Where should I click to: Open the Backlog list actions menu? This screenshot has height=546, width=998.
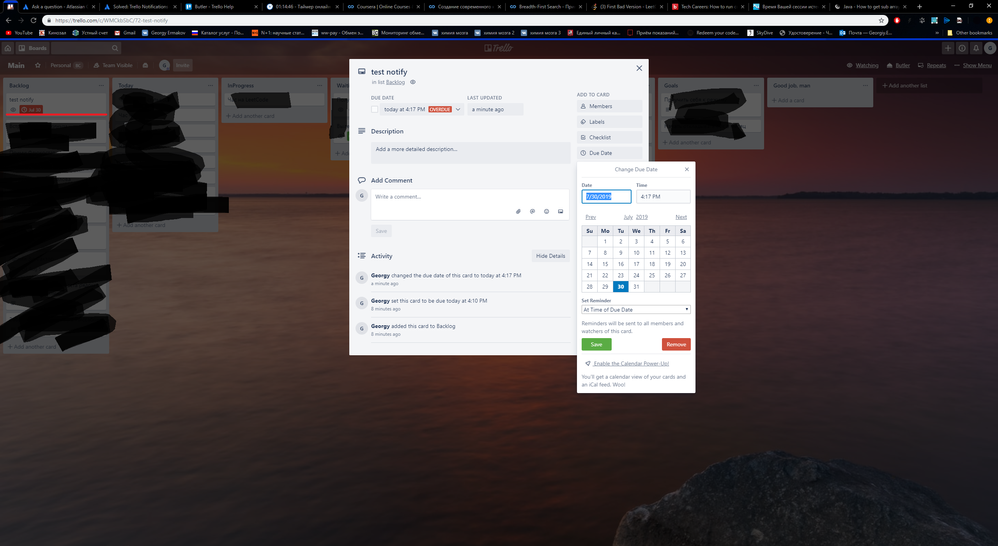click(101, 85)
